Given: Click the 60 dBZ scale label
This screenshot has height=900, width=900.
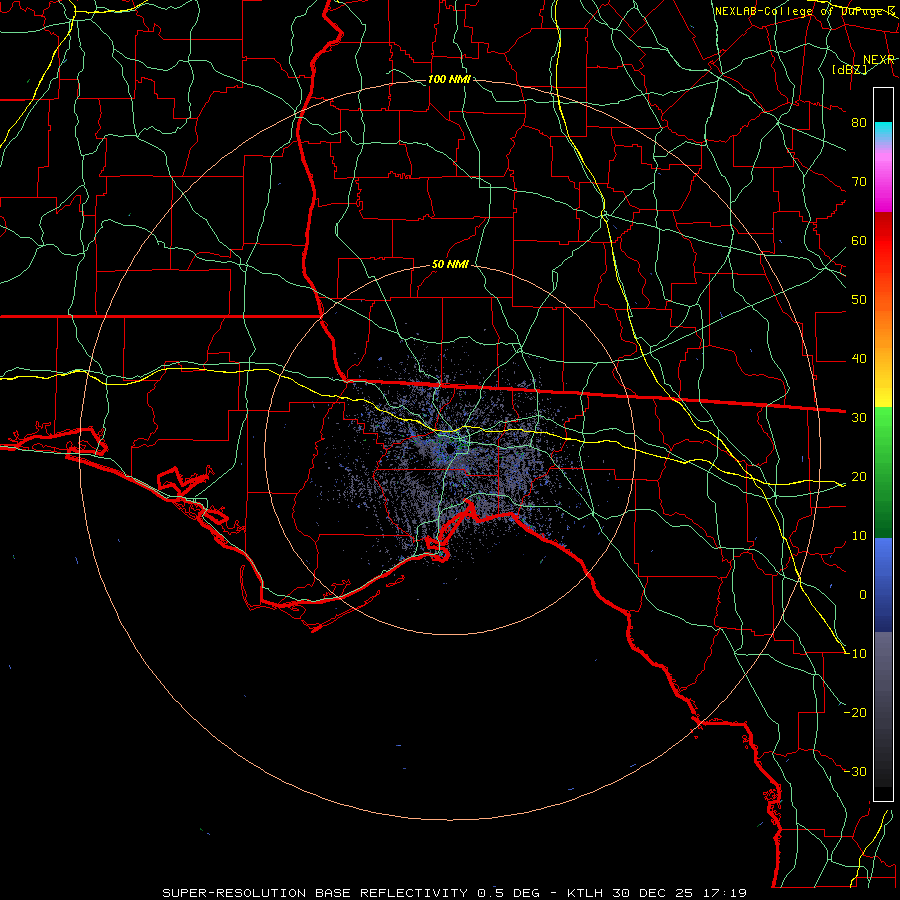Looking at the screenshot, I should [x=859, y=240].
